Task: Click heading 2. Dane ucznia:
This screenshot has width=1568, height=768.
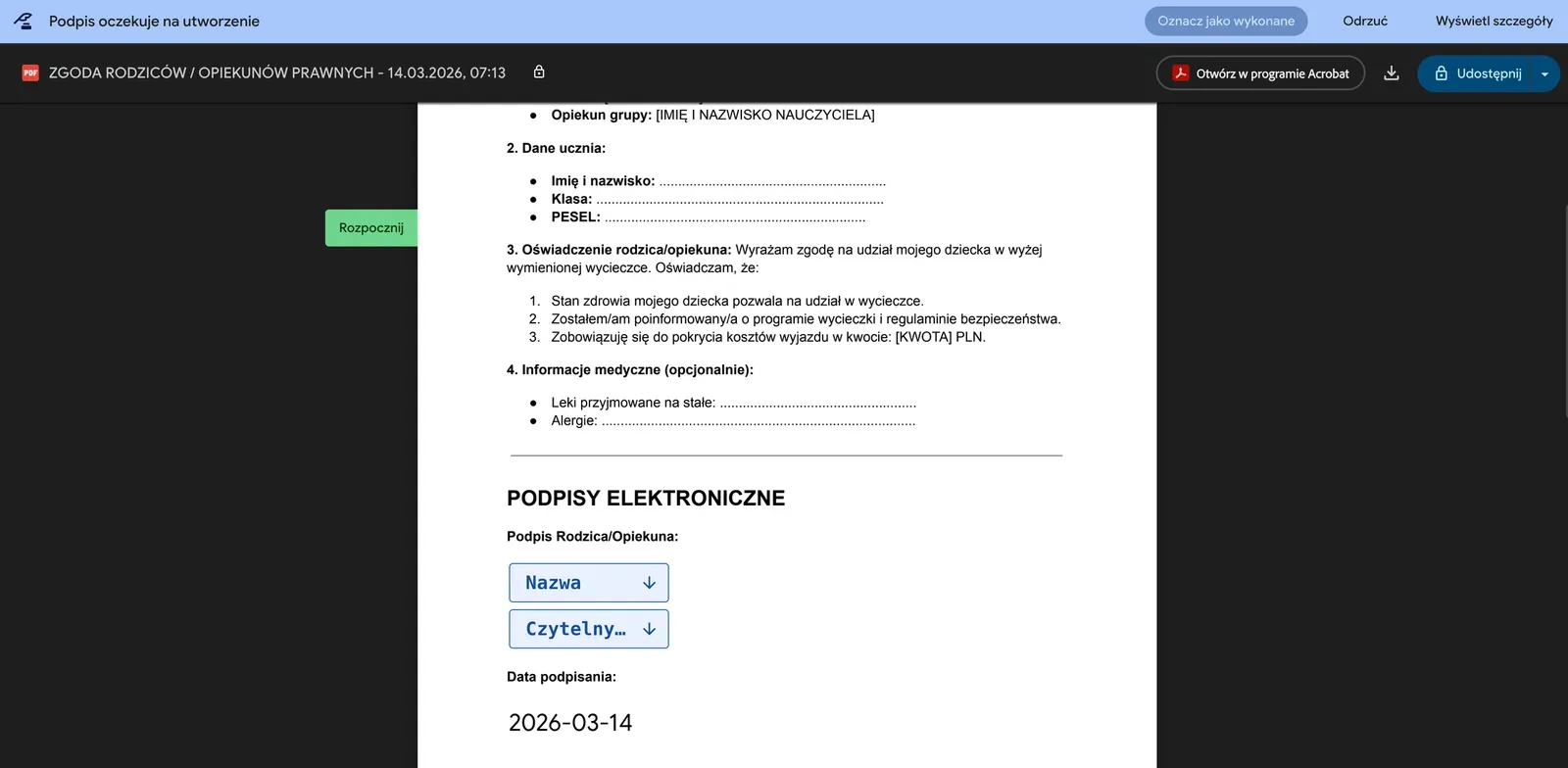Action: click(556, 148)
